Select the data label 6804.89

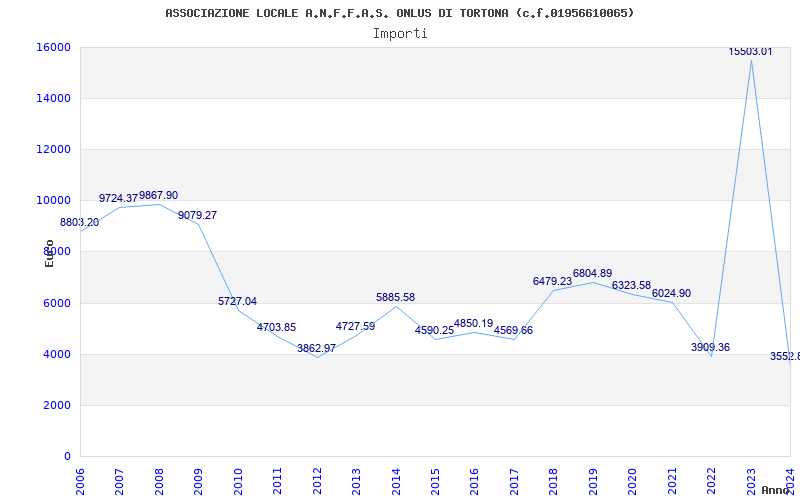(x=592, y=273)
